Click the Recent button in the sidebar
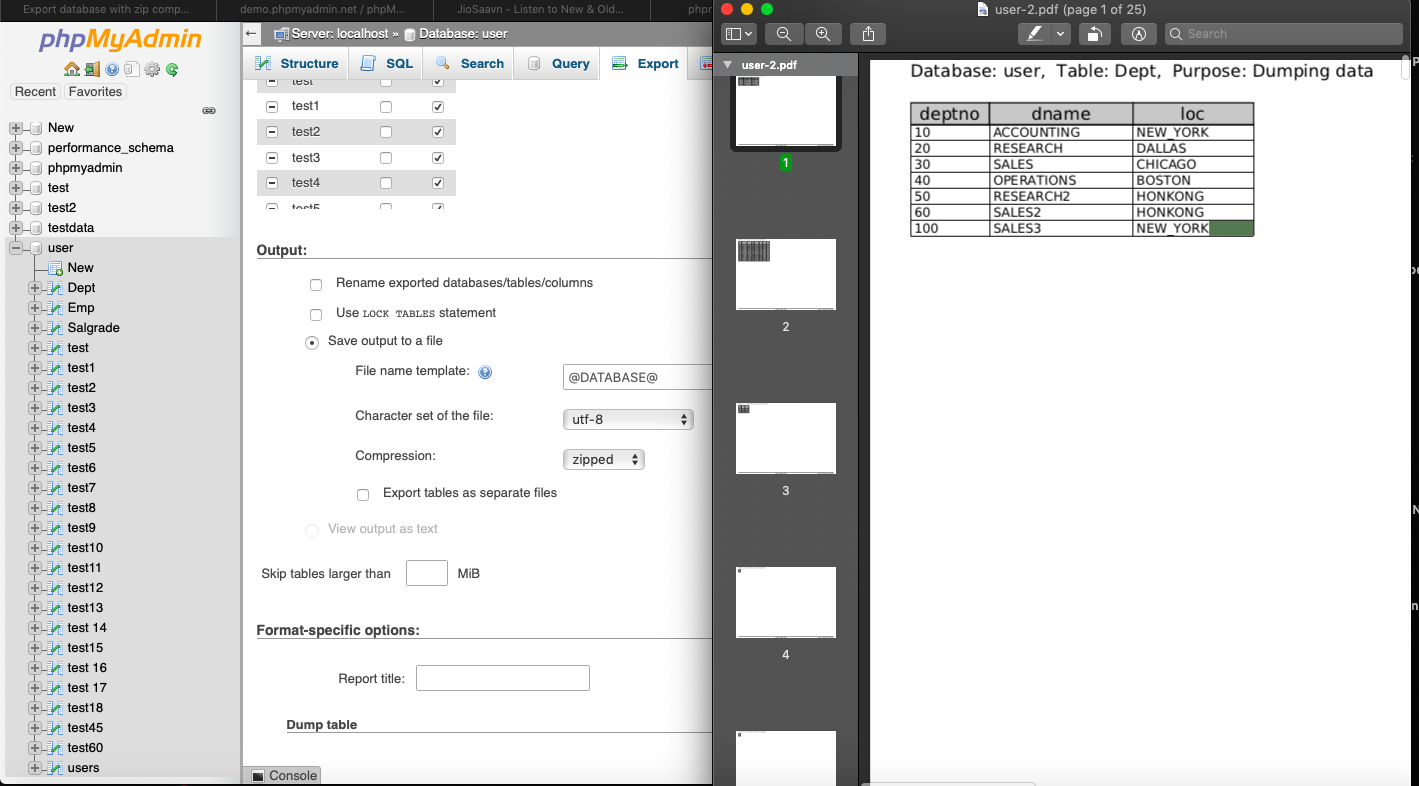This screenshot has height=786, width=1419. coord(35,91)
